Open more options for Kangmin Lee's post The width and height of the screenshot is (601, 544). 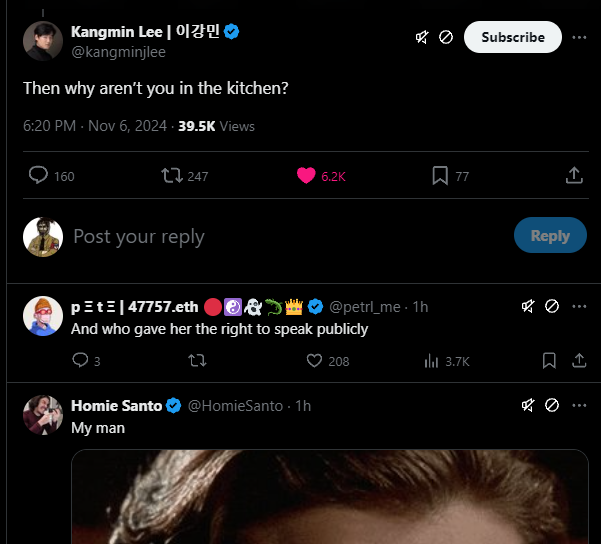tap(579, 37)
